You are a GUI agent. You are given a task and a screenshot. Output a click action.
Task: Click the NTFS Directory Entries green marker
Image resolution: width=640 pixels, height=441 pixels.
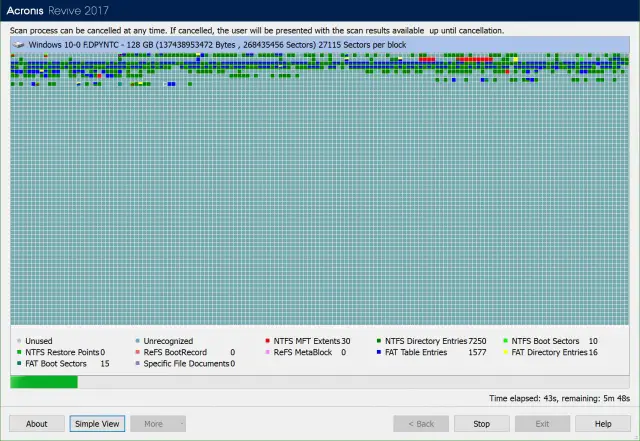(x=379, y=341)
